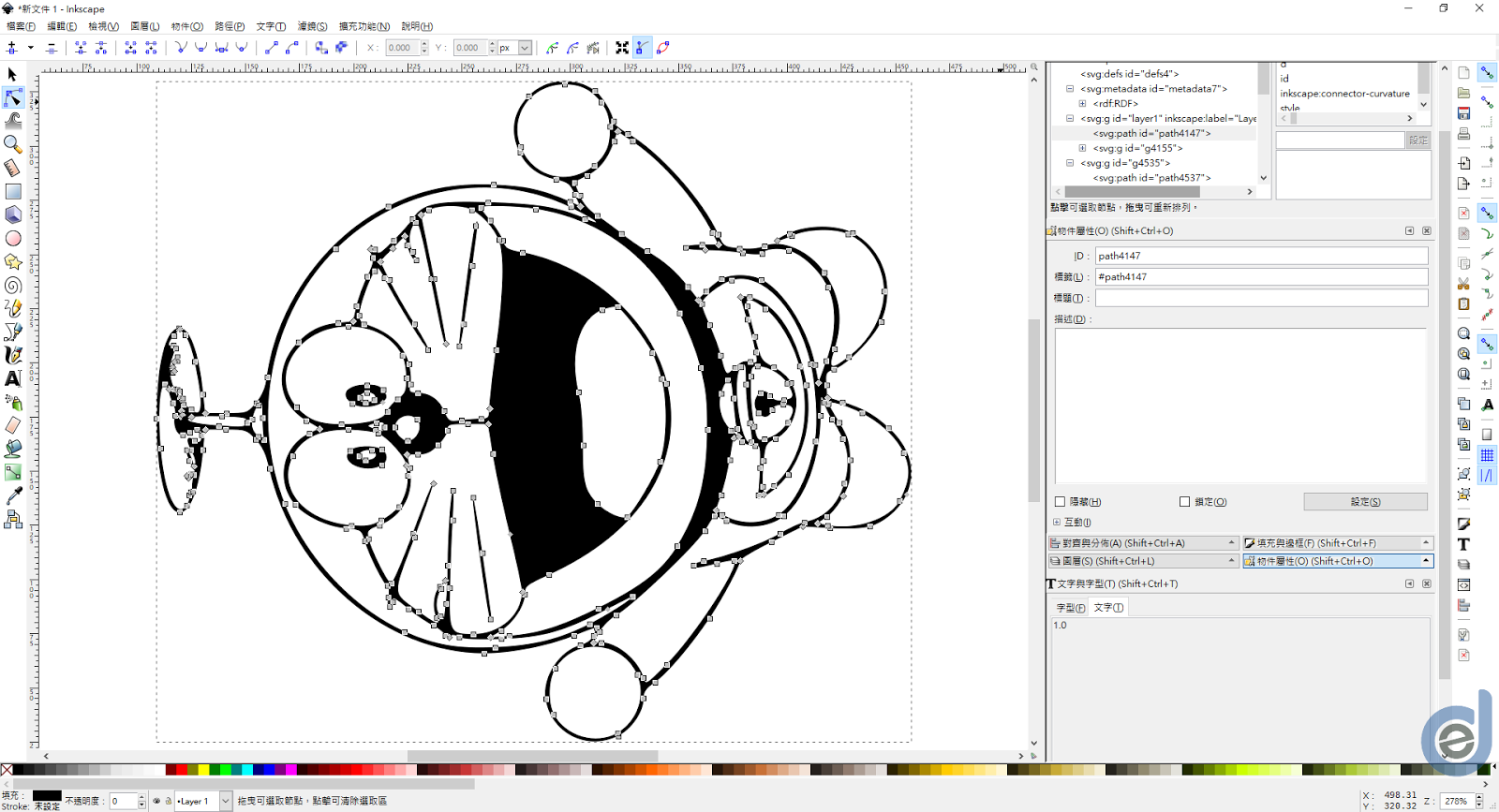The height and width of the screenshot is (812, 1499).
Task: Select the Spiral tool
Action: [13, 285]
